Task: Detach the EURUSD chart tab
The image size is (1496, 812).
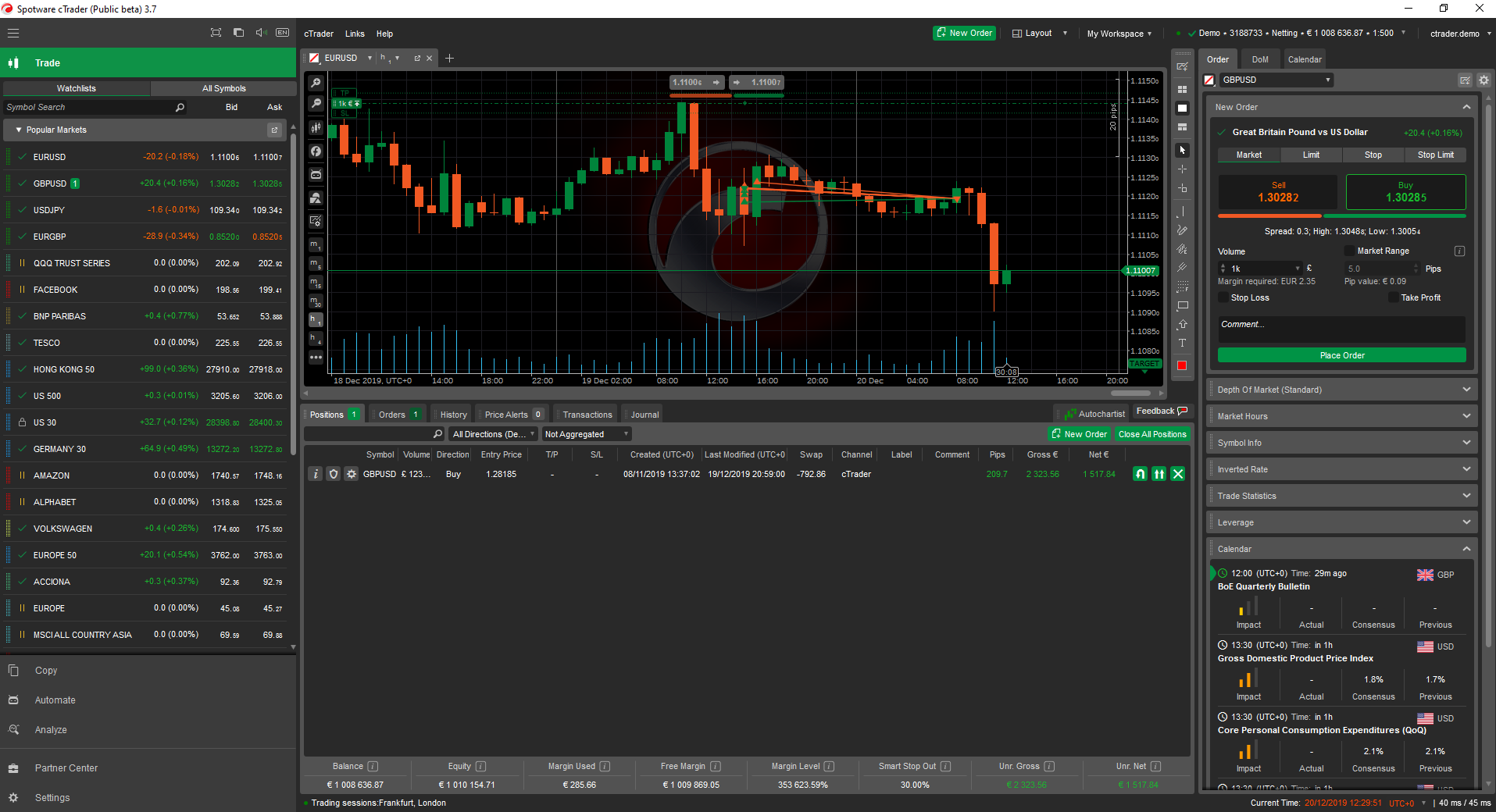Action: (417, 59)
